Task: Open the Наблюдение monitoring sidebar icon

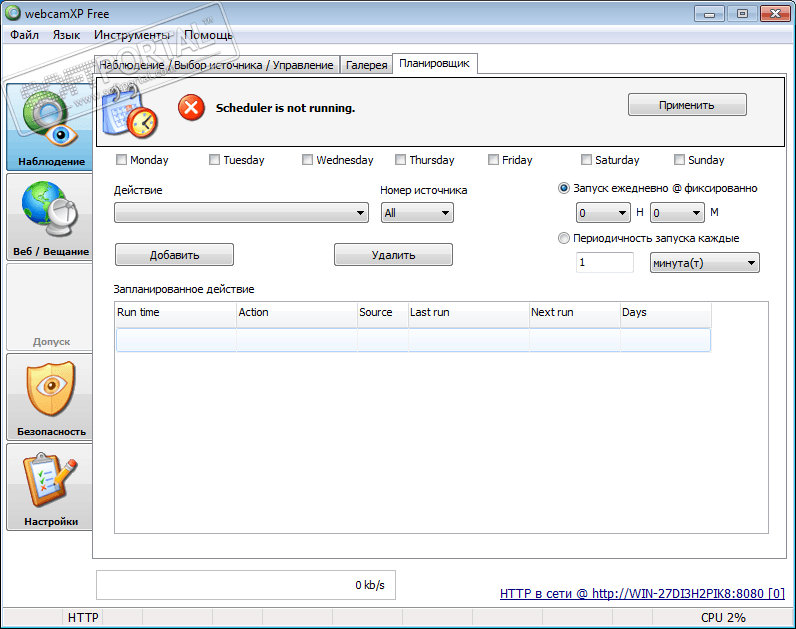Action: tap(50, 127)
